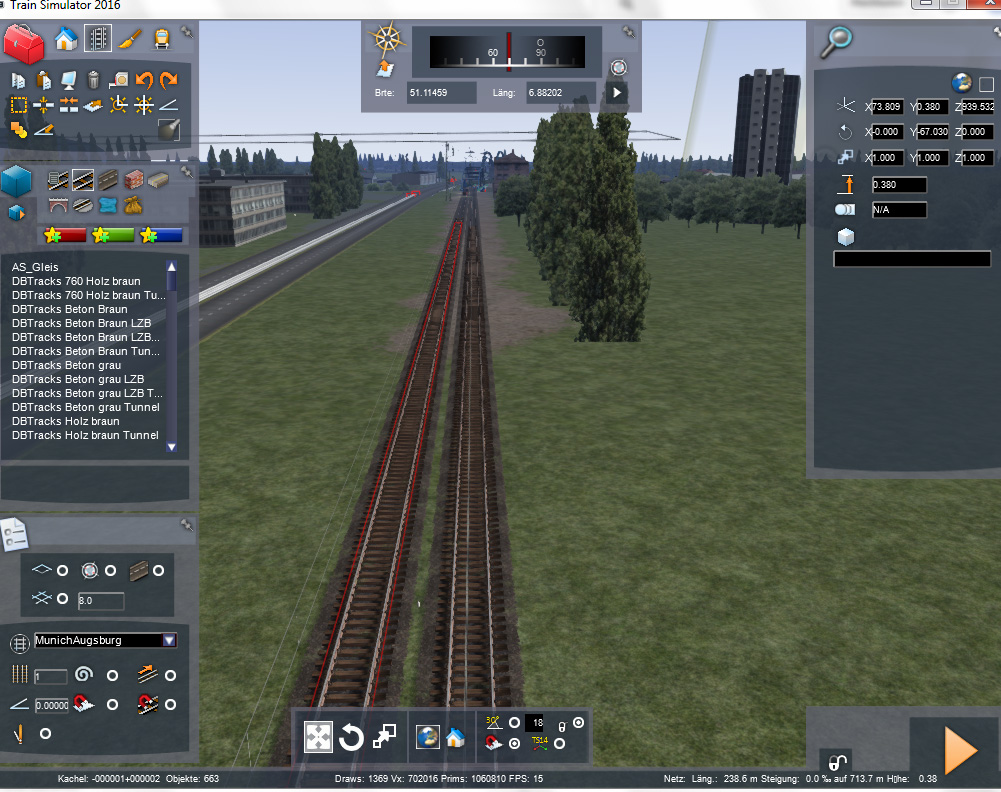Select the platform category icon
1001x792 pixels.
coord(158,181)
